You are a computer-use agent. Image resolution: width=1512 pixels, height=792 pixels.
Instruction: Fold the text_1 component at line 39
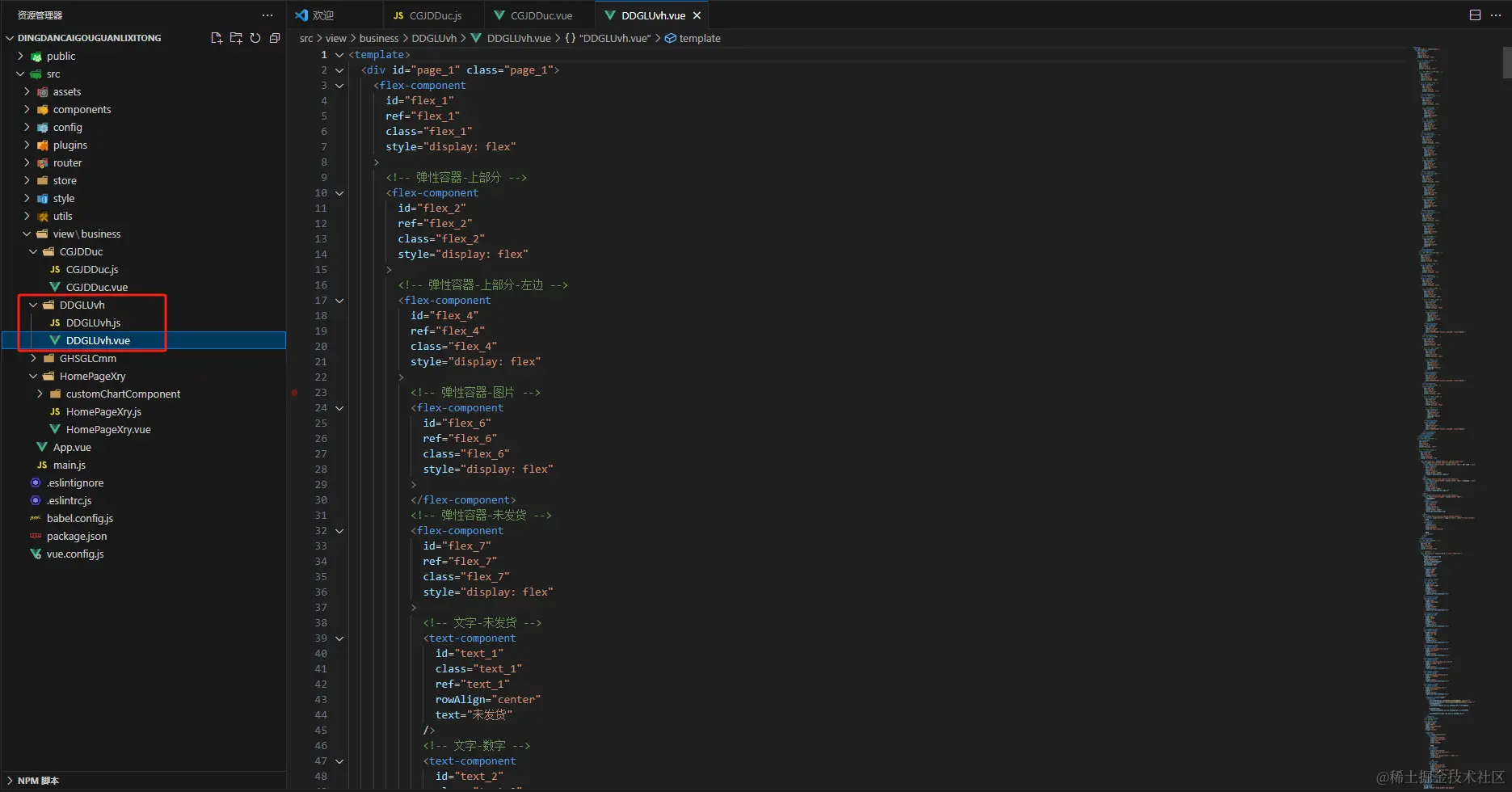tap(339, 638)
